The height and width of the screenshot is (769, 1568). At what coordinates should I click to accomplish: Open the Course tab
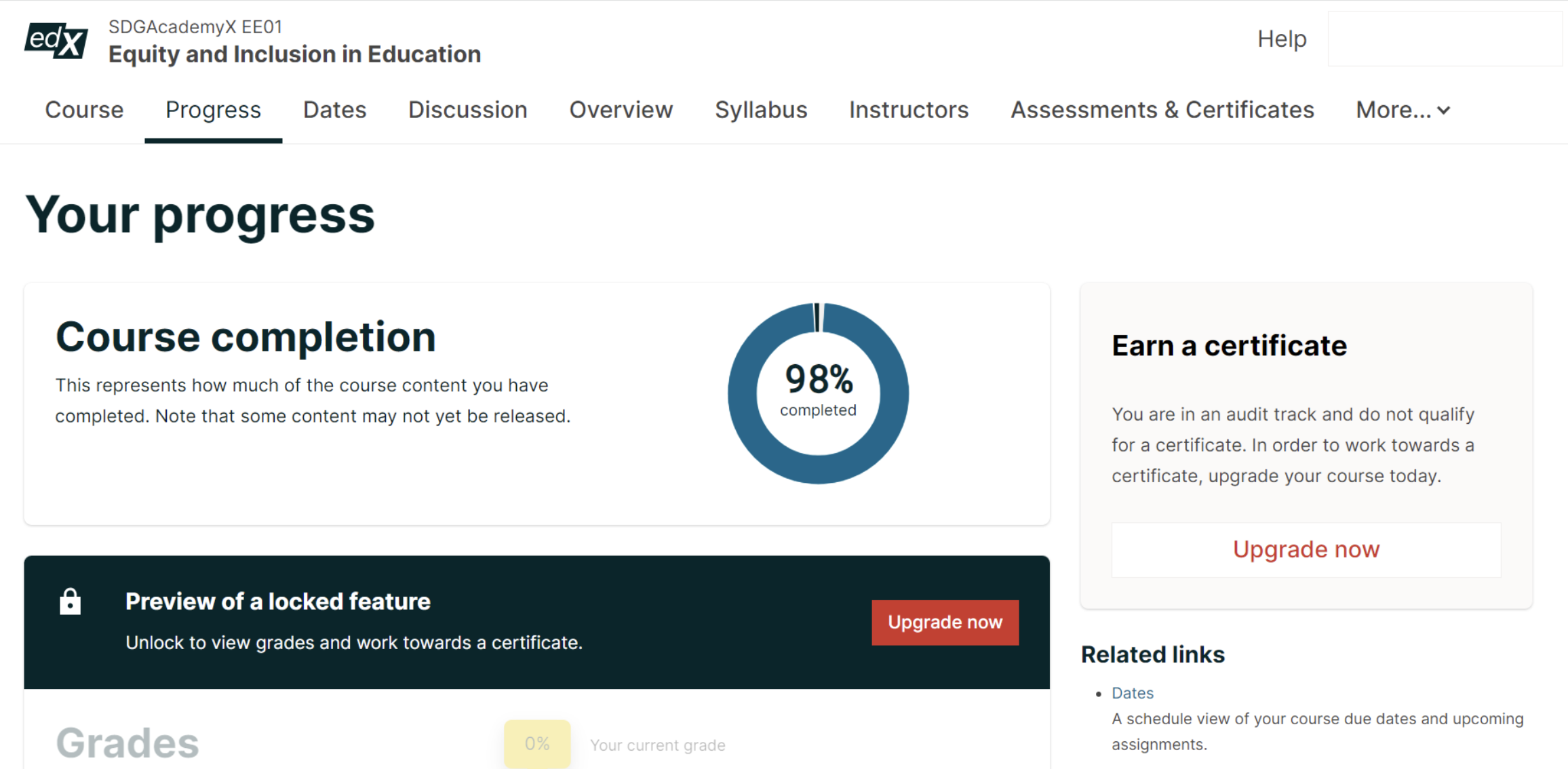pyautogui.click(x=84, y=110)
